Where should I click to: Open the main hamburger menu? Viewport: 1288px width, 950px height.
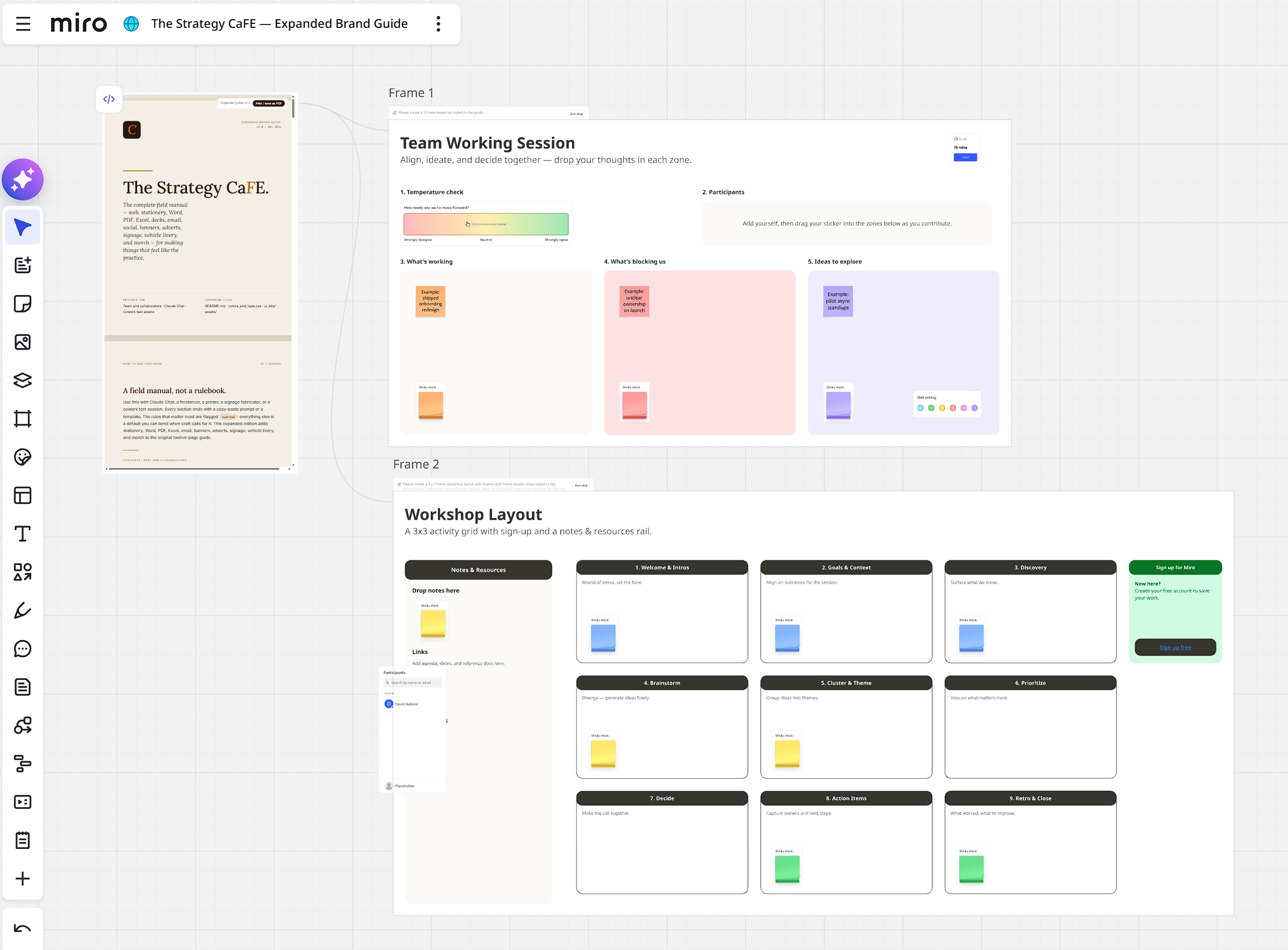coord(23,24)
